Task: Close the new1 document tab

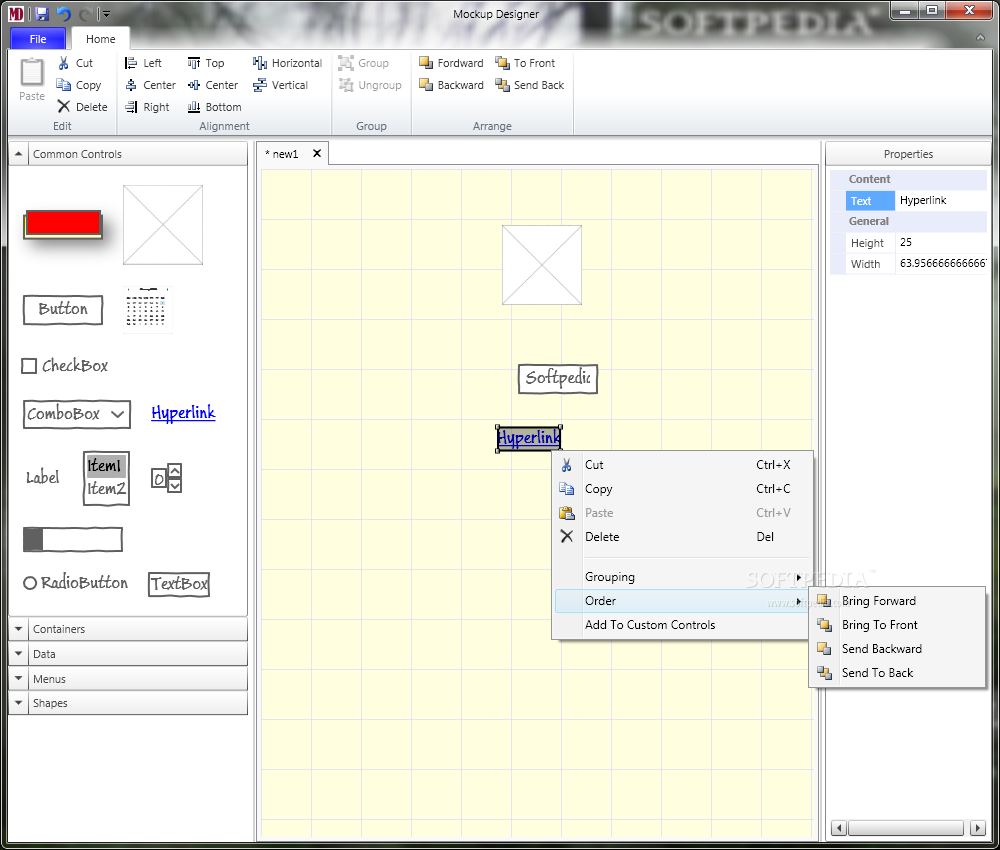Action: 316,153
